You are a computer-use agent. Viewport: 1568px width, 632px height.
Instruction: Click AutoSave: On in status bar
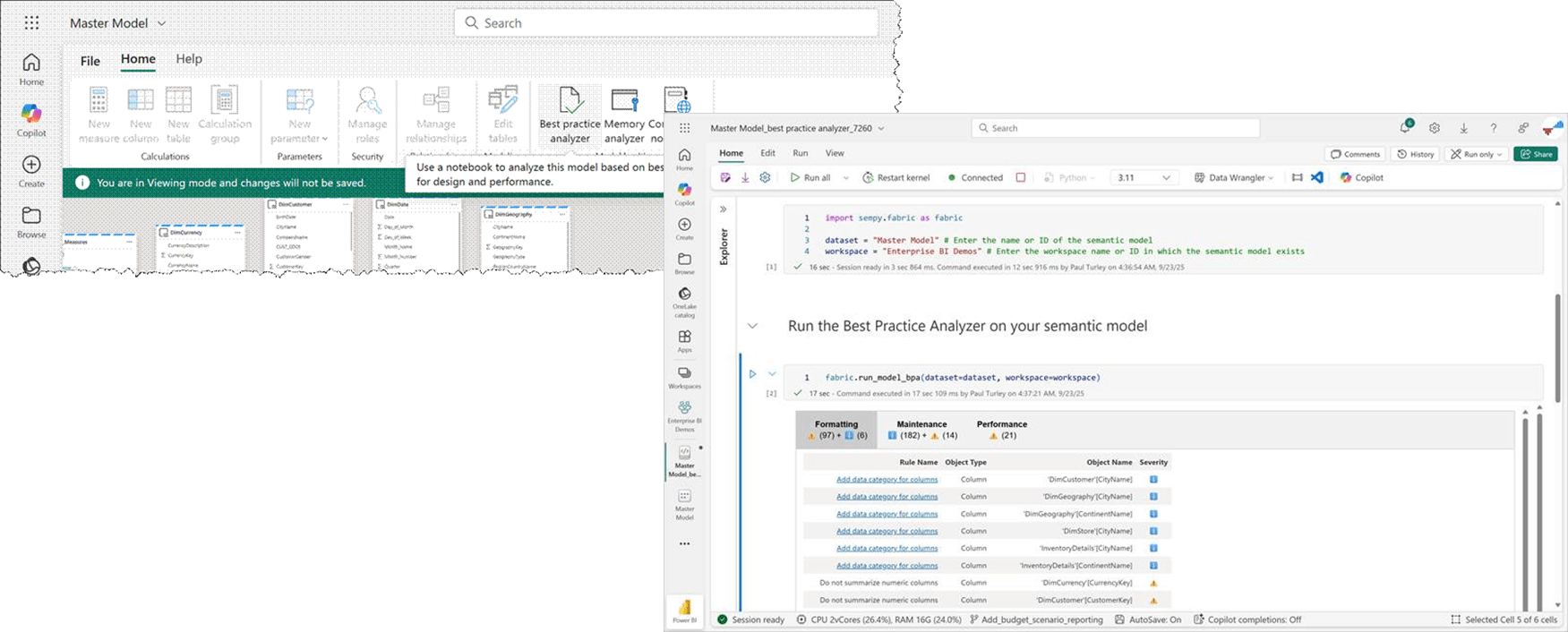pos(1148,619)
